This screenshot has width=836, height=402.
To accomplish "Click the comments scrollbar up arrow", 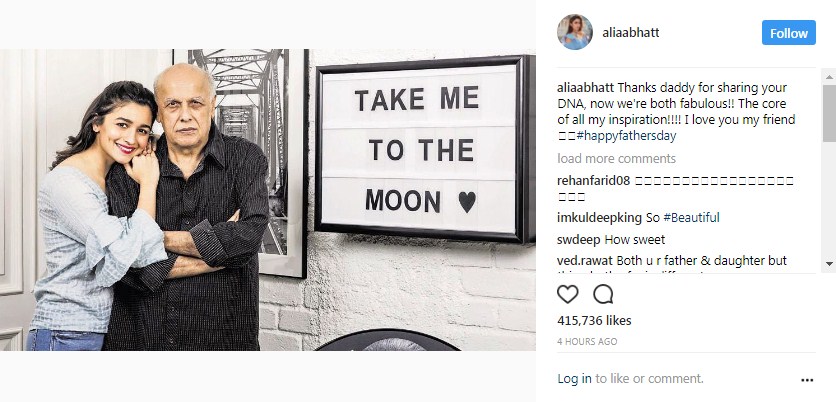I will [x=829, y=76].
